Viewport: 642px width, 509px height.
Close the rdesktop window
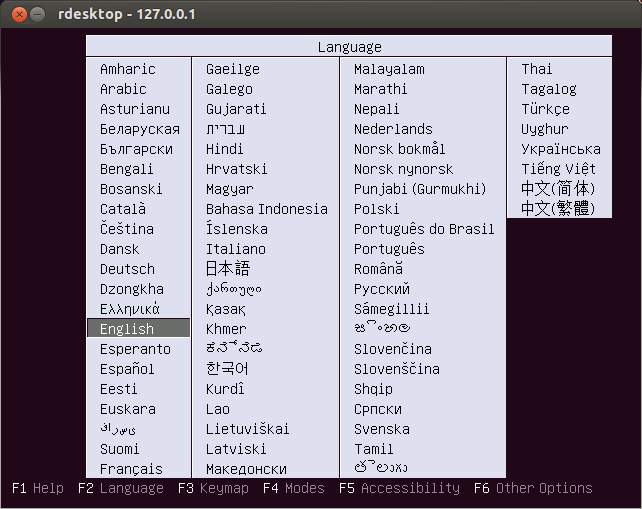pyautogui.click(x=19, y=14)
